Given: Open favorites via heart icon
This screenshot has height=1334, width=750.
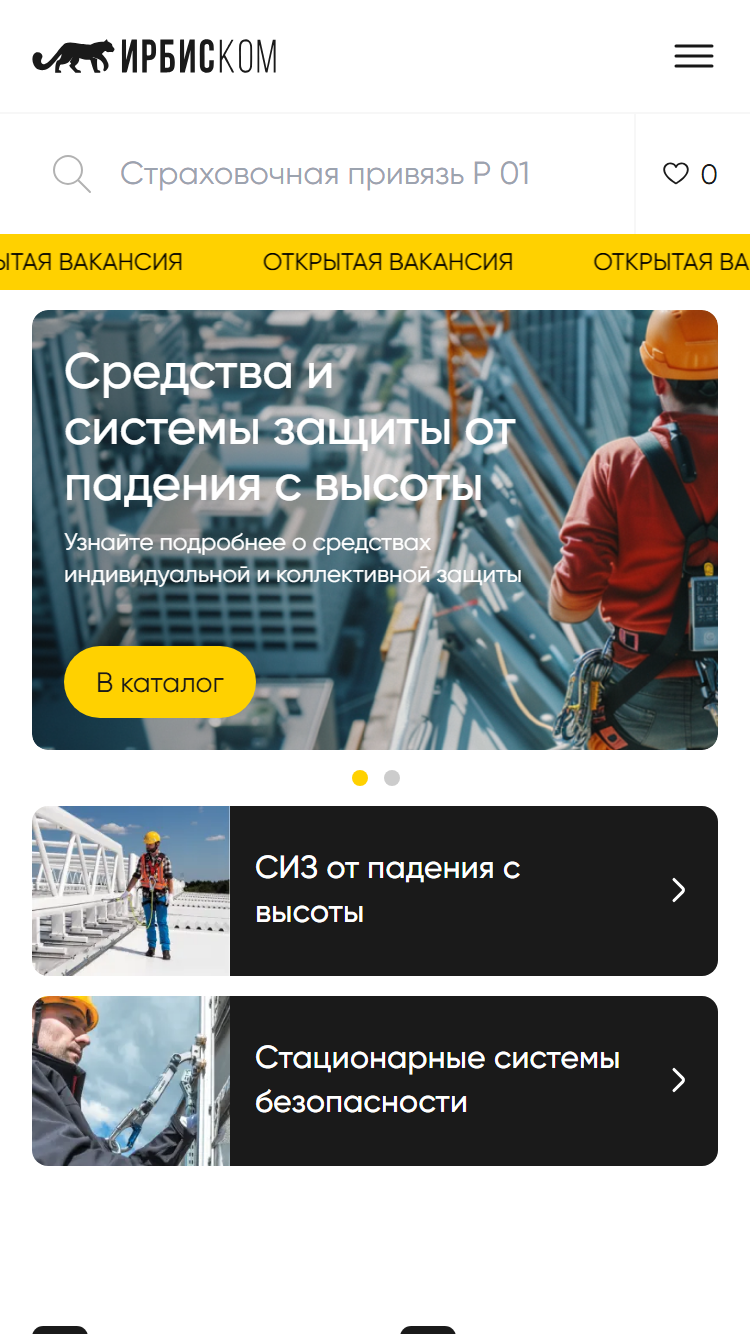Looking at the screenshot, I should point(676,174).
